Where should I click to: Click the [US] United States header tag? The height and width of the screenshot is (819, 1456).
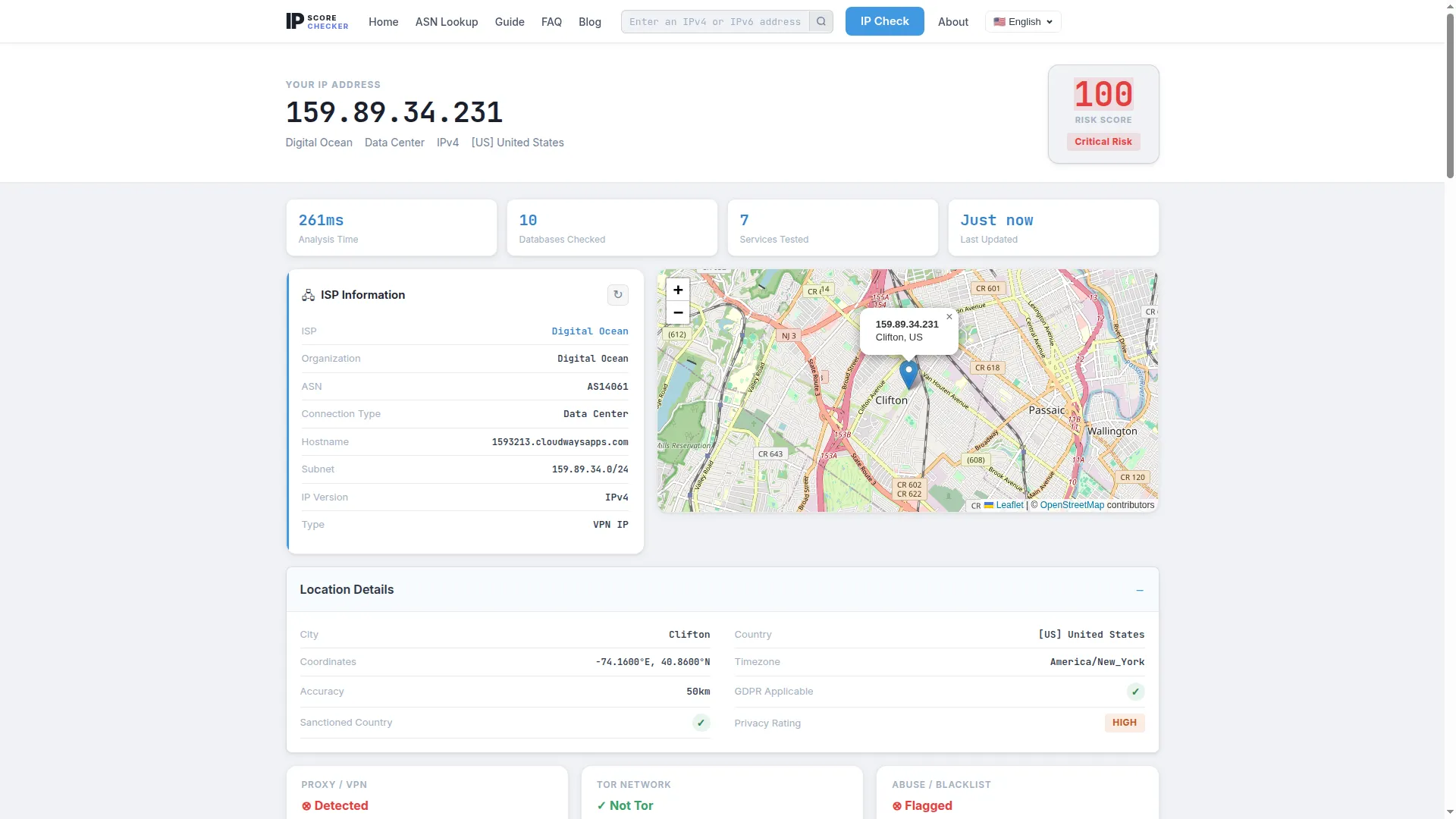(x=518, y=143)
